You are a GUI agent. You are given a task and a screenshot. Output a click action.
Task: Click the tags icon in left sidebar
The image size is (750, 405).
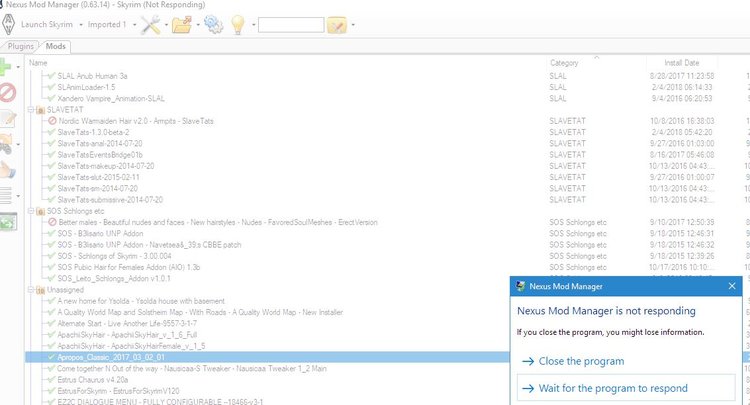pos(6,144)
